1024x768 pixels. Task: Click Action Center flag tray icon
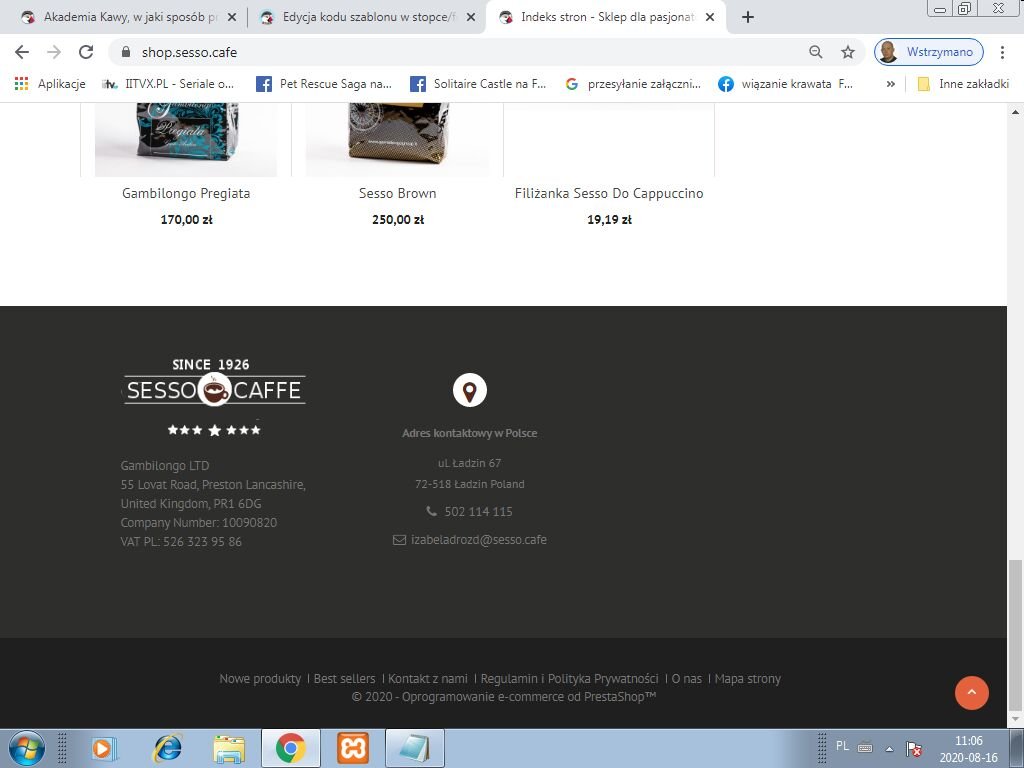click(914, 748)
